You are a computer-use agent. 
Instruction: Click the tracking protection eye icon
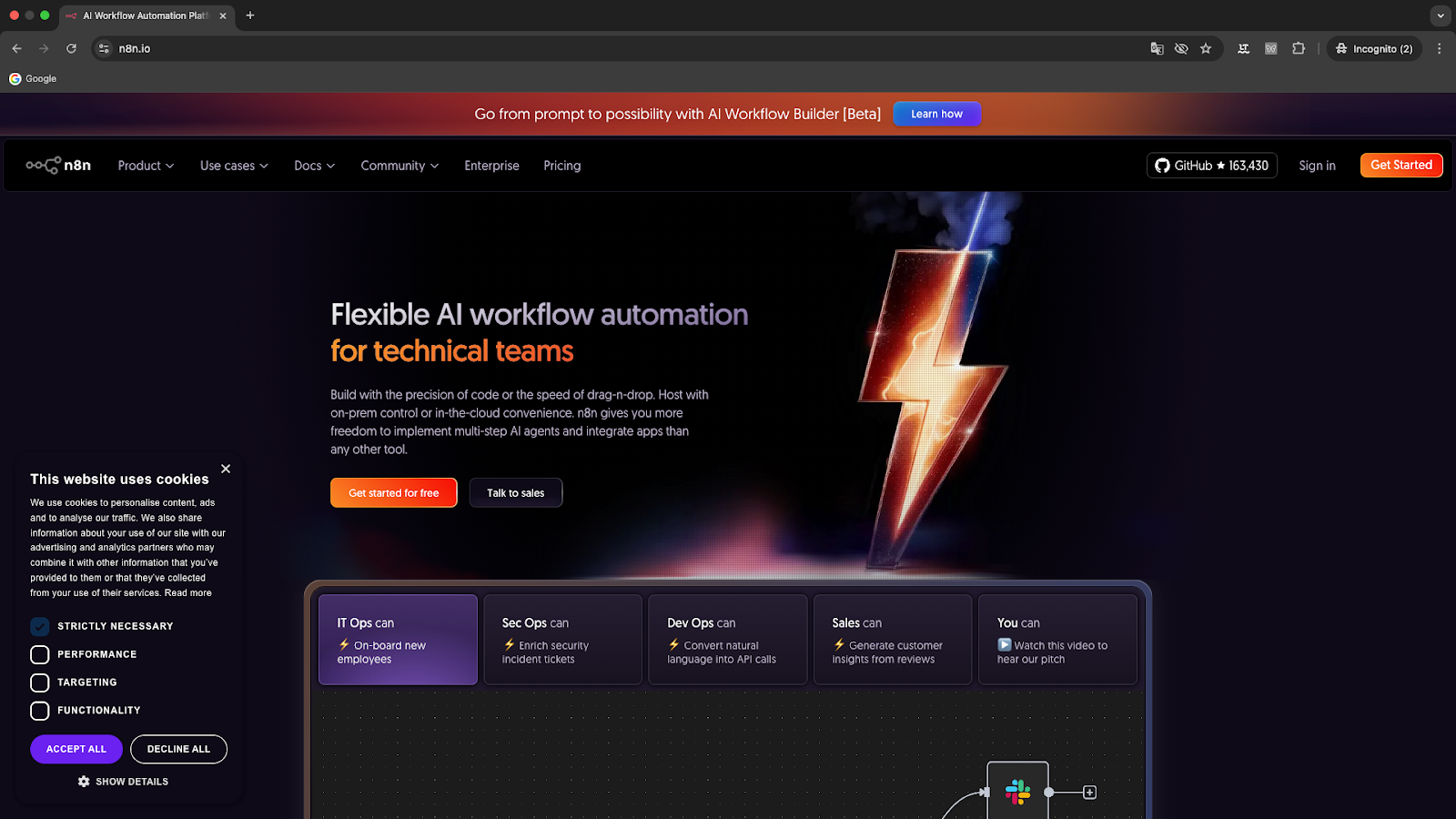click(x=1181, y=48)
